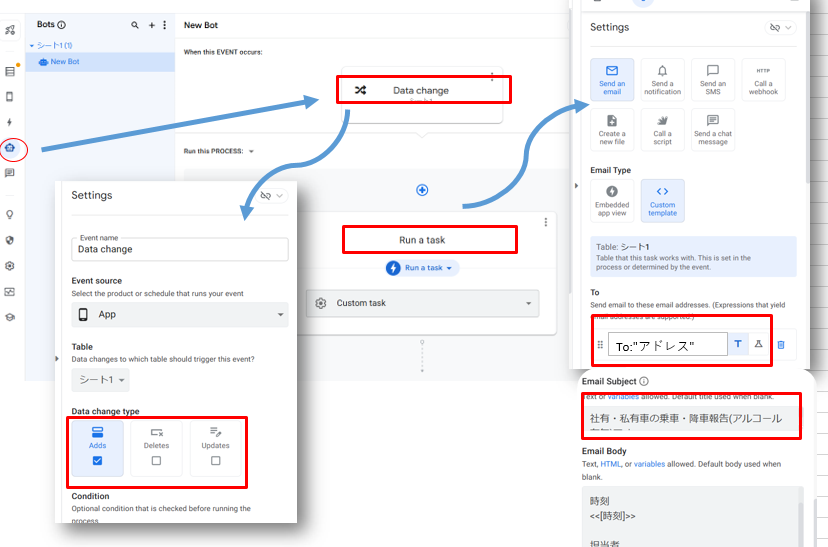Add a step with the plus circle

point(422,190)
